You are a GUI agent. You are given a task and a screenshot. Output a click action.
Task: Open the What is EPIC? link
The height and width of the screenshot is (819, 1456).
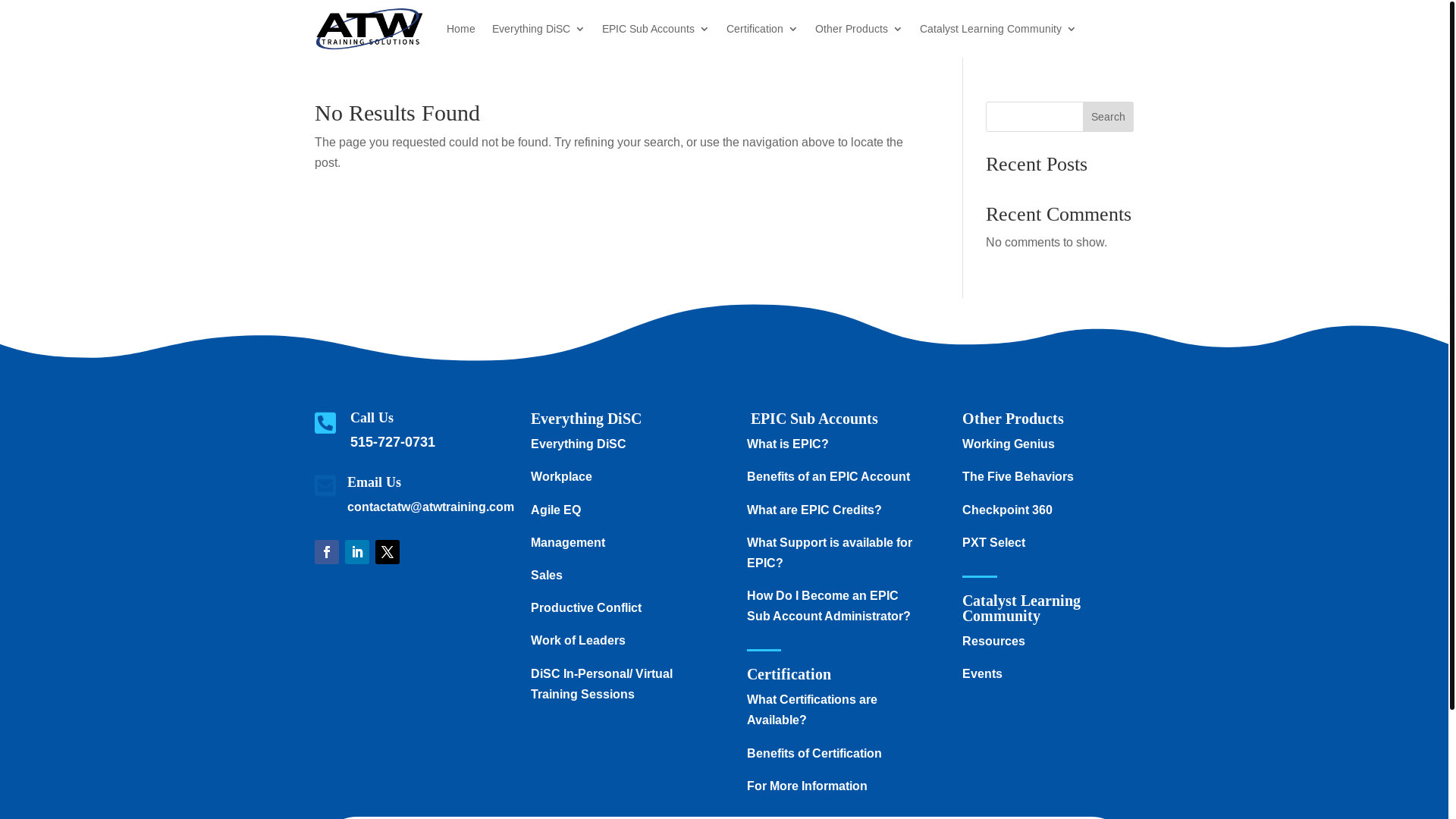(x=788, y=444)
